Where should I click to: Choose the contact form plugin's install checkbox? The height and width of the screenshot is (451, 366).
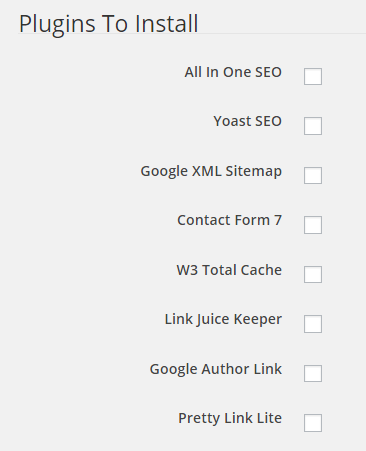pyautogui.click(x=313, y=225)
